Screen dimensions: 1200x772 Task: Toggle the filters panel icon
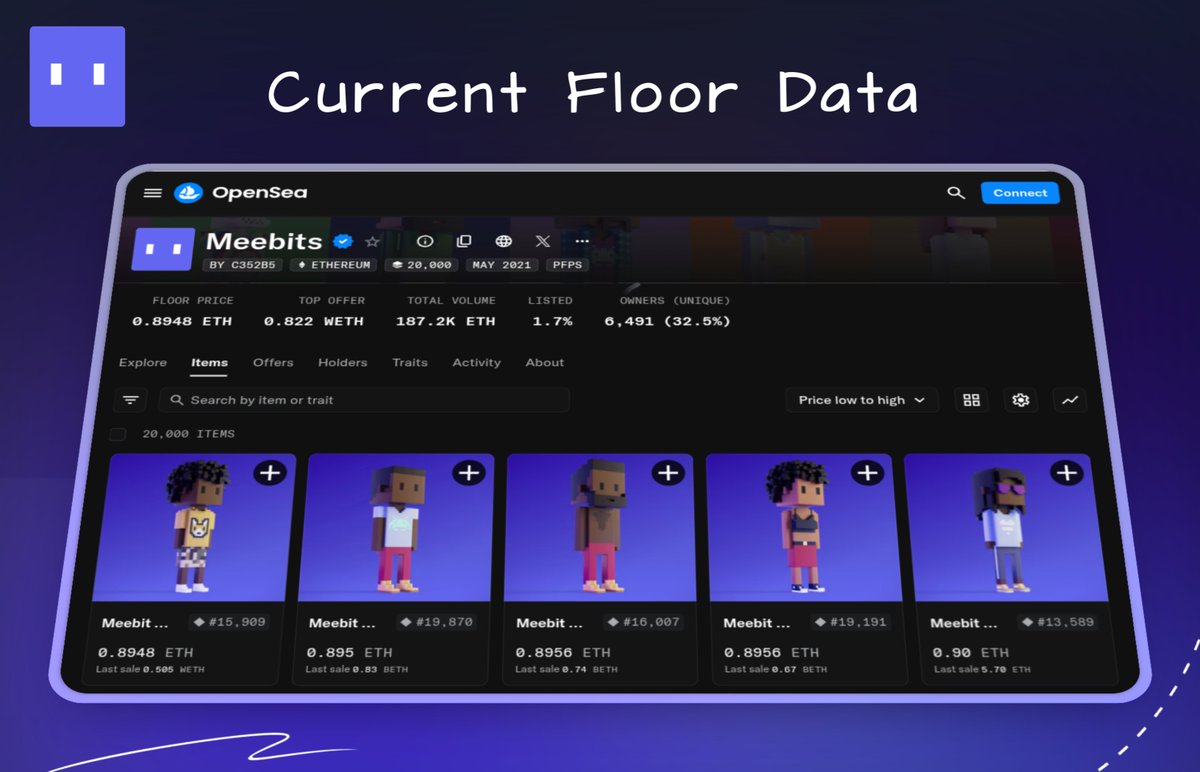point(130,400)
